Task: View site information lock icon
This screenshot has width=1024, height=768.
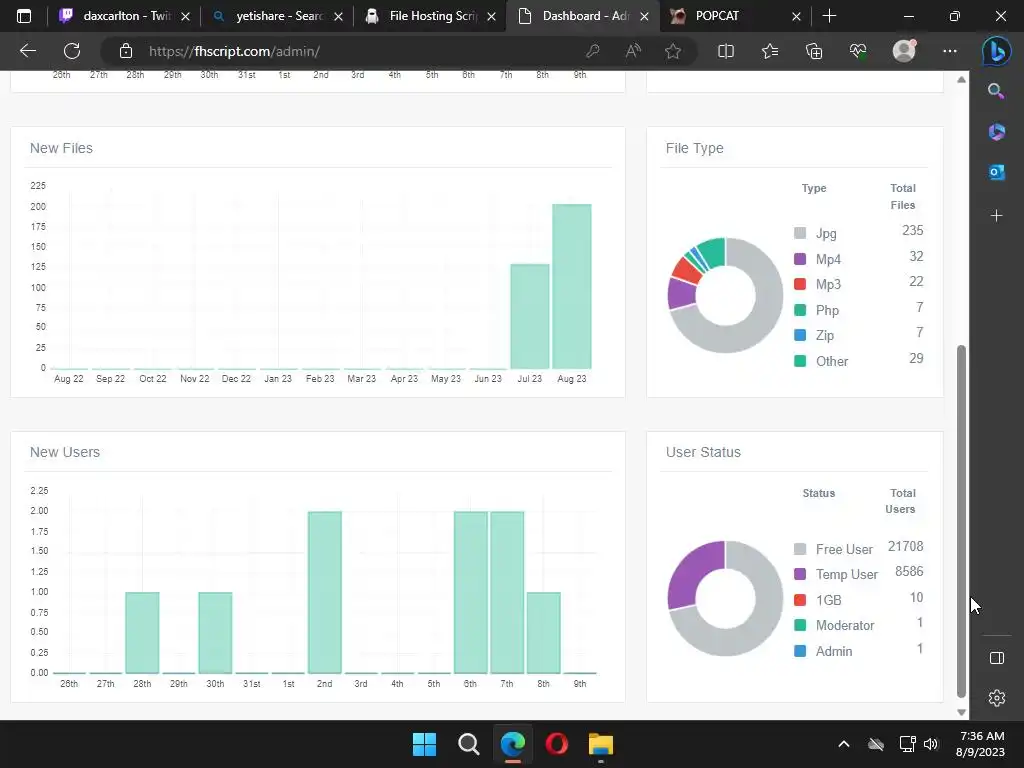Action: [126, 51]
